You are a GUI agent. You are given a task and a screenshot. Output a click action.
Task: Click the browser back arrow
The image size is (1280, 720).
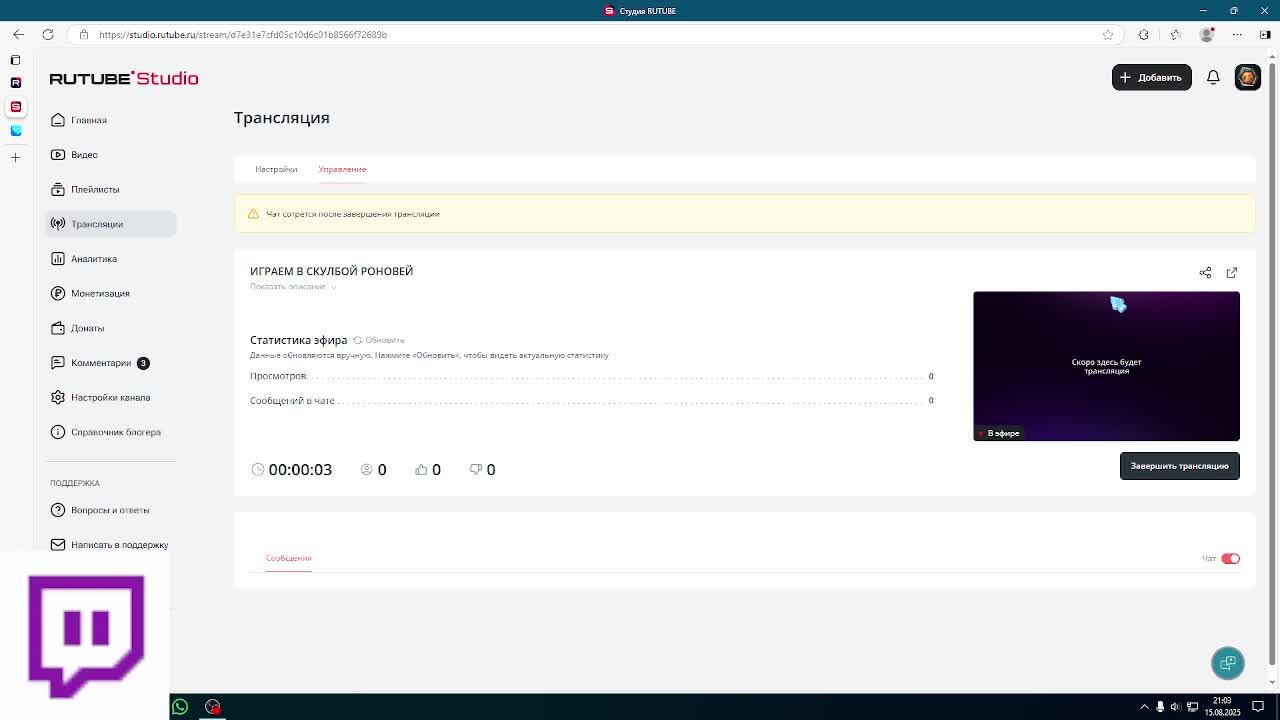point(18,35)
